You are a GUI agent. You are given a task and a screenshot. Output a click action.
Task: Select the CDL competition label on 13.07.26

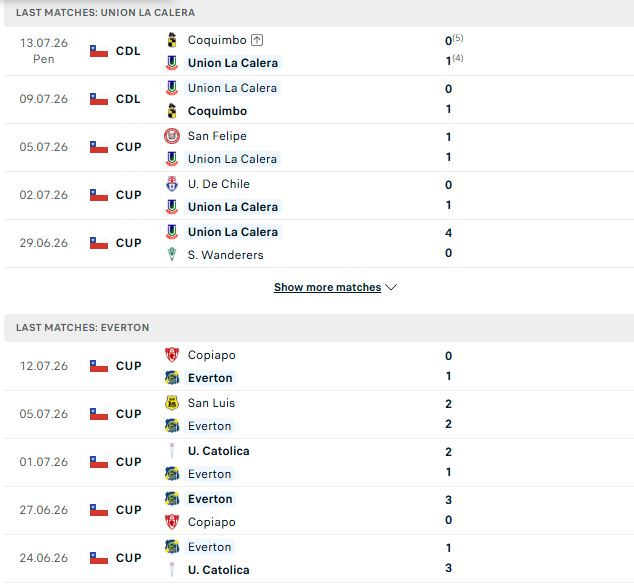pos(128,51)
